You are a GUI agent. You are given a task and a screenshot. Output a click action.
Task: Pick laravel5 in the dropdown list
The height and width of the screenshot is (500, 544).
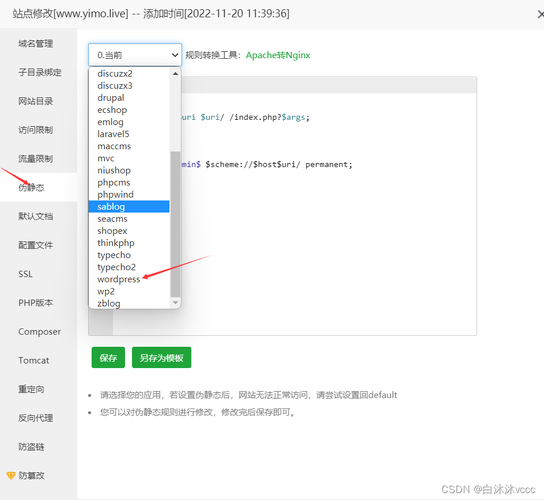coord(129,134)
